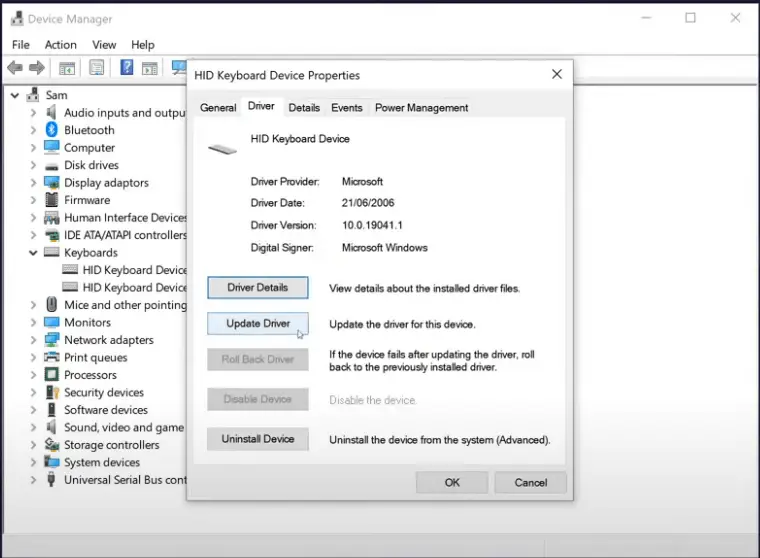Click OK in the properties dialog
The height and width of the screenshot is (558, 760).
[x=452, y=482]
